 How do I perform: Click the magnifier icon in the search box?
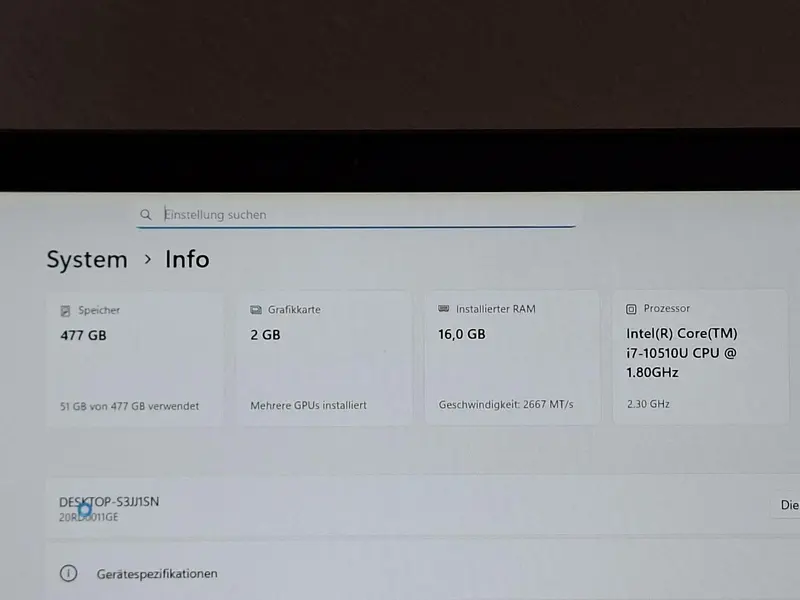[x=146, y=215]
